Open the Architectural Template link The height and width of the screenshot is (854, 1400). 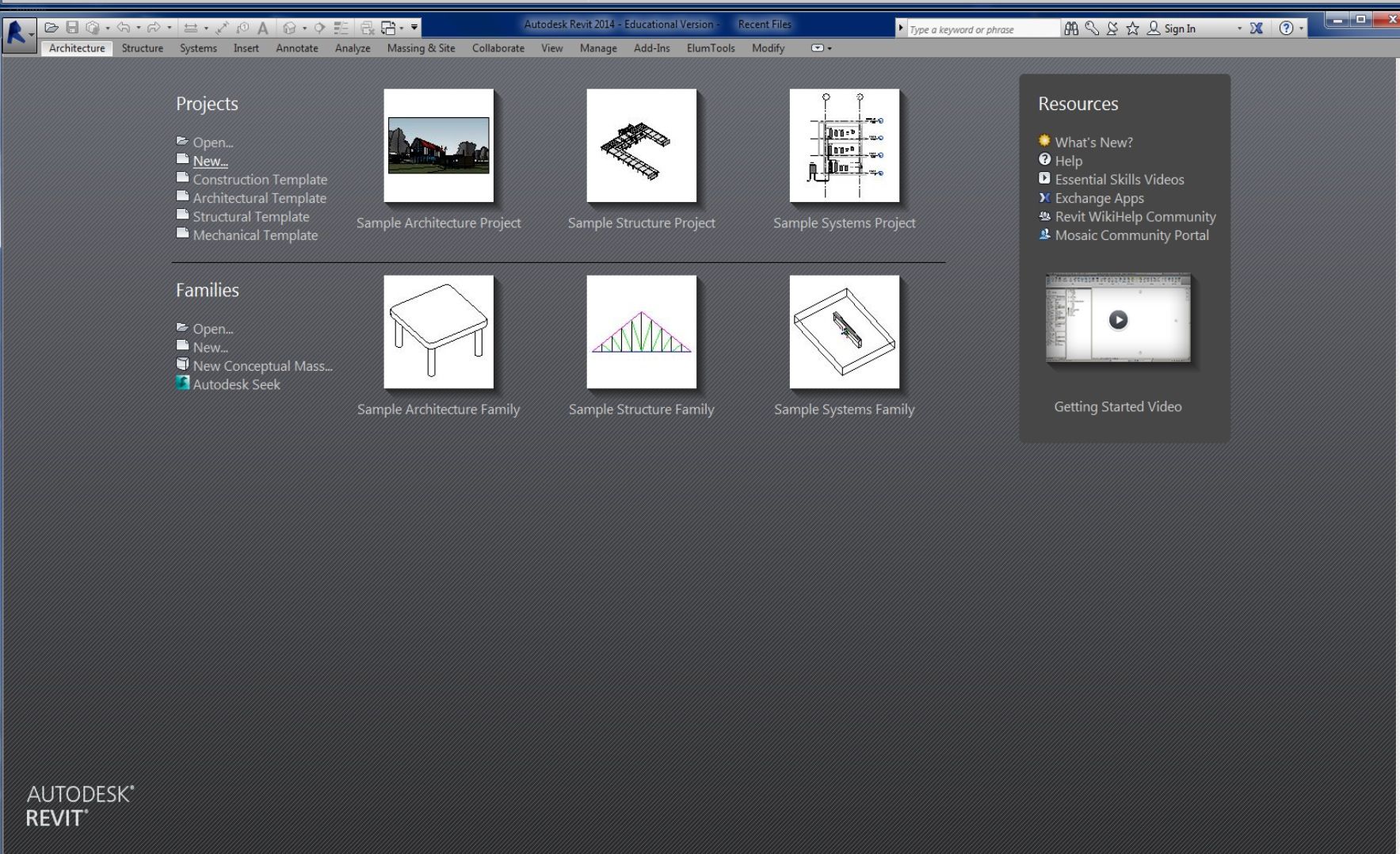click(260, 198)
